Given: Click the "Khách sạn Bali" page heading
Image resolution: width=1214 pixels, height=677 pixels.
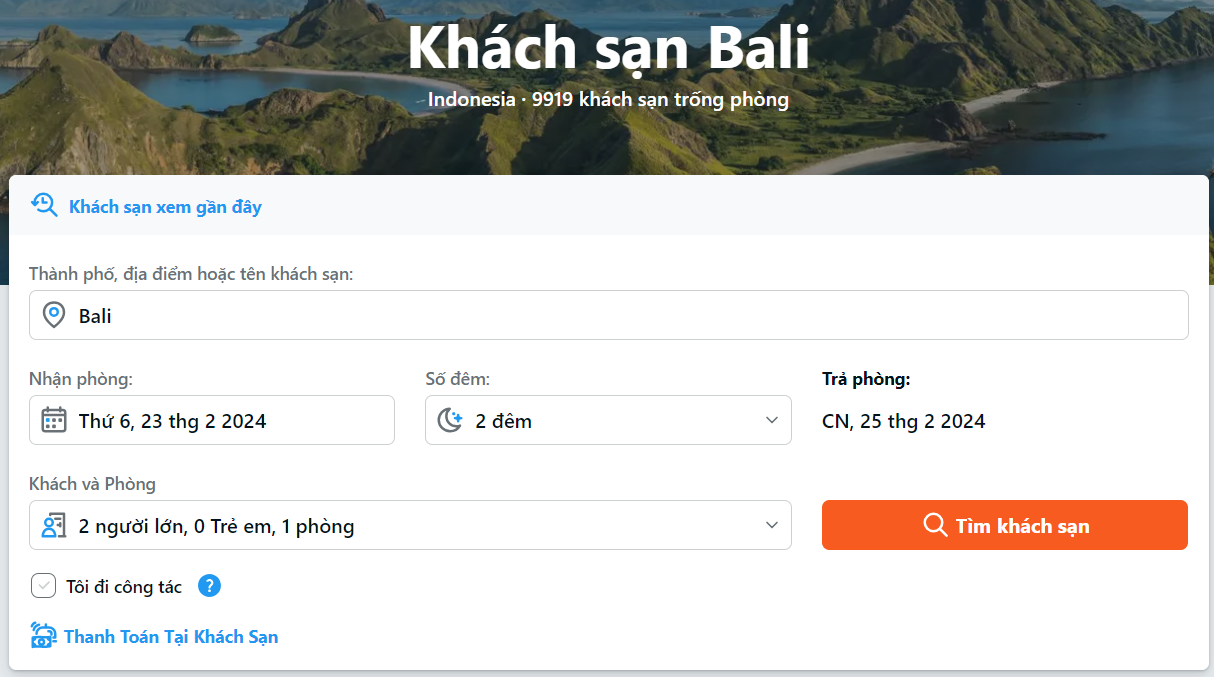Looking at the screenshot, I should coord(608,46).
